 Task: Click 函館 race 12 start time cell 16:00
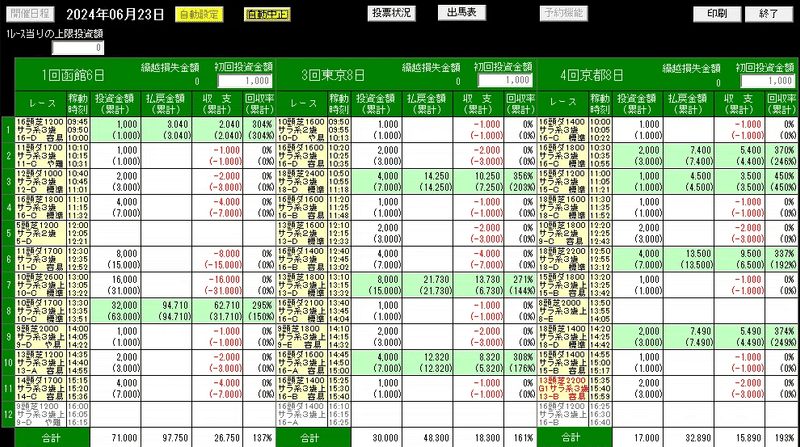click(78, 414)
